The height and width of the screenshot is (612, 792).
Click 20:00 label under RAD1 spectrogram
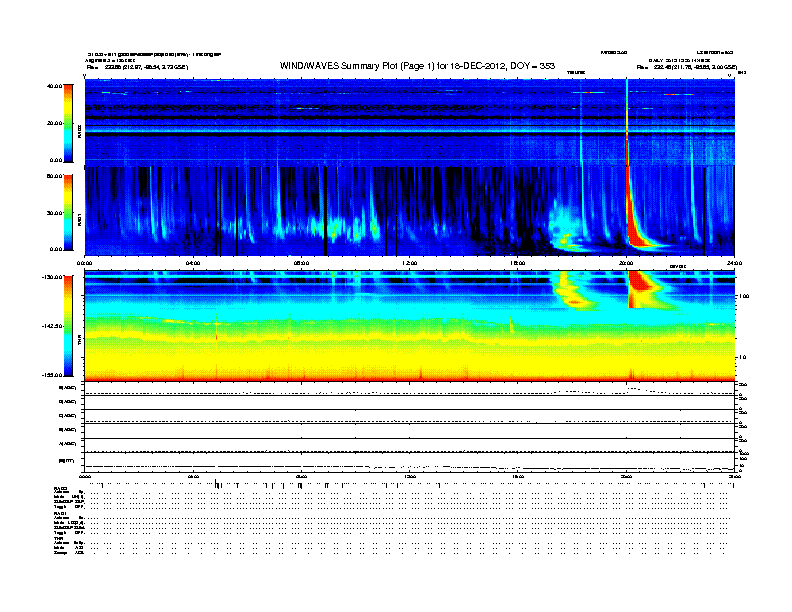[x=626, y=263]
